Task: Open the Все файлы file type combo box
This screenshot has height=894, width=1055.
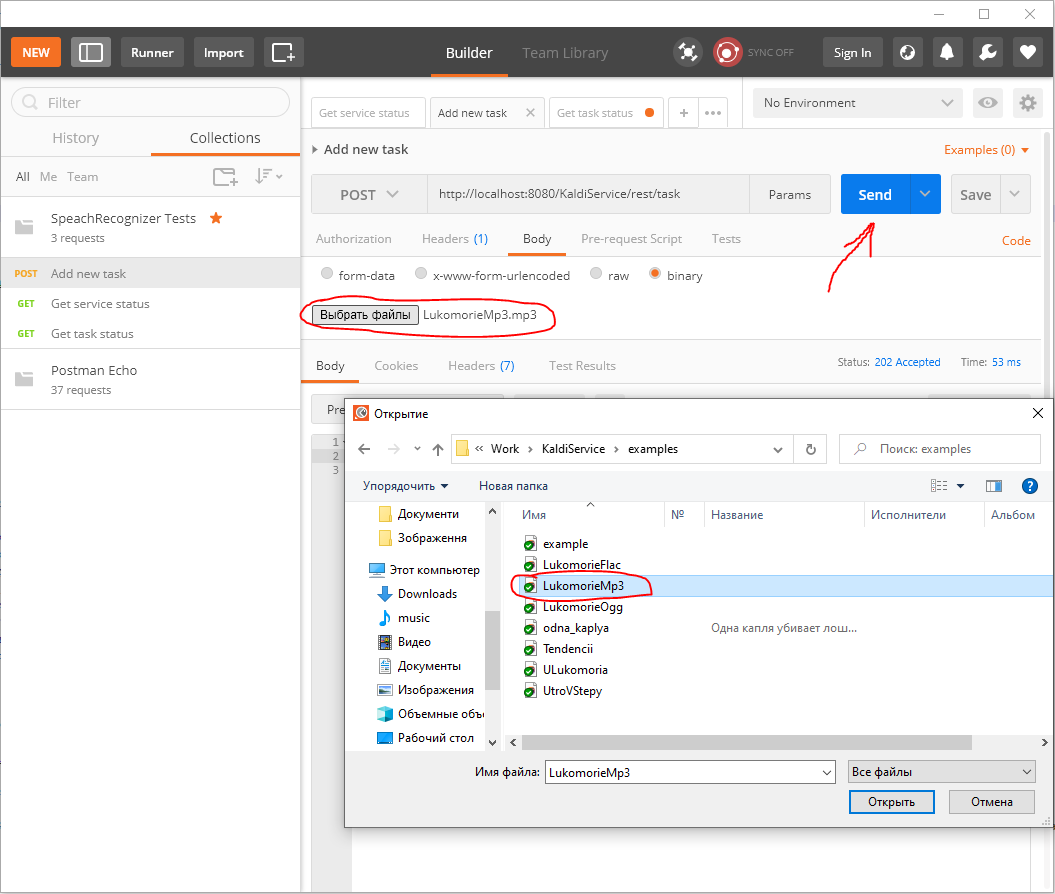Action: pyautogui.click(x=941, y=772)
